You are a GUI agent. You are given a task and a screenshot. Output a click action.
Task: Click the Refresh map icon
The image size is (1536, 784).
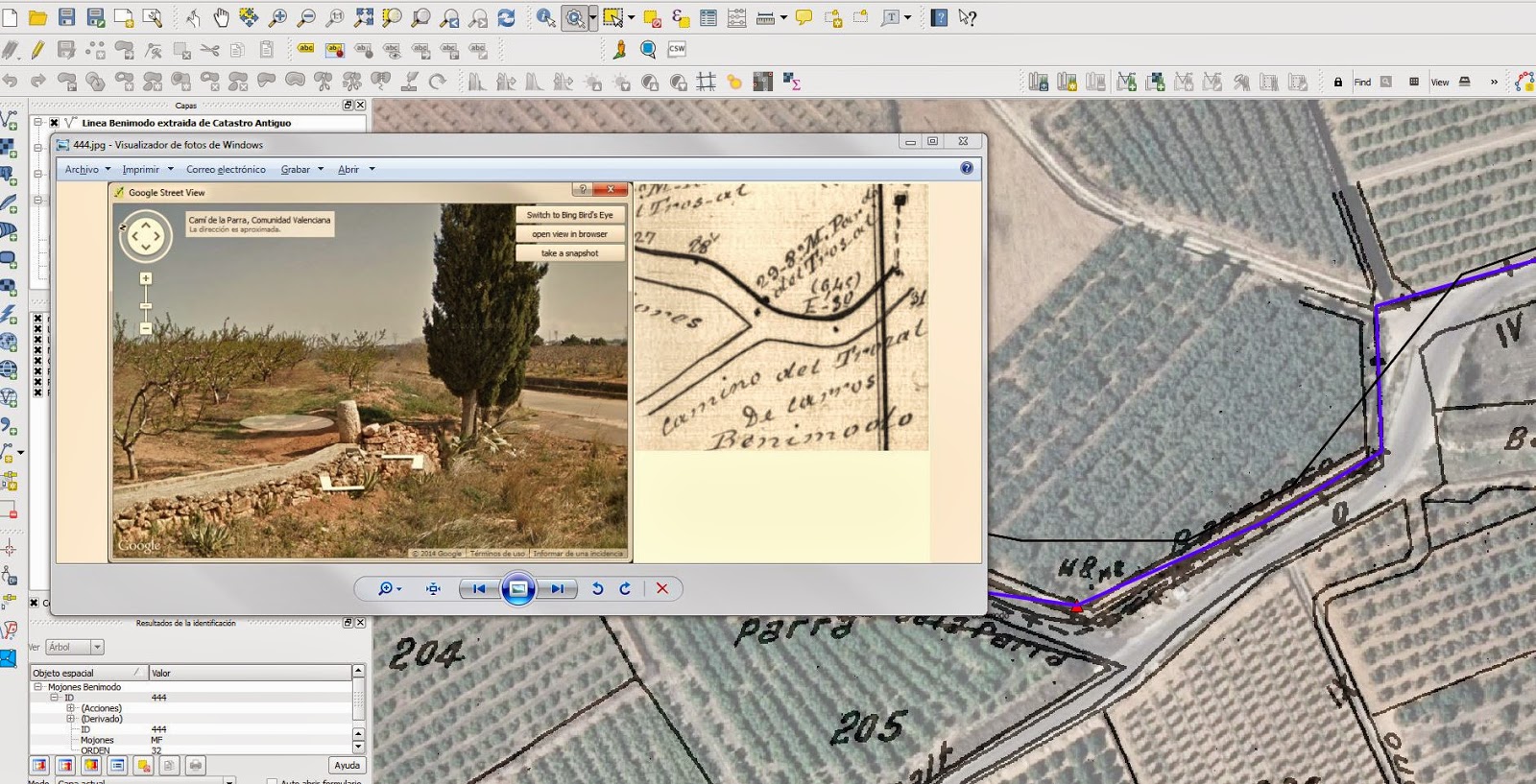[x=507, y=17]
